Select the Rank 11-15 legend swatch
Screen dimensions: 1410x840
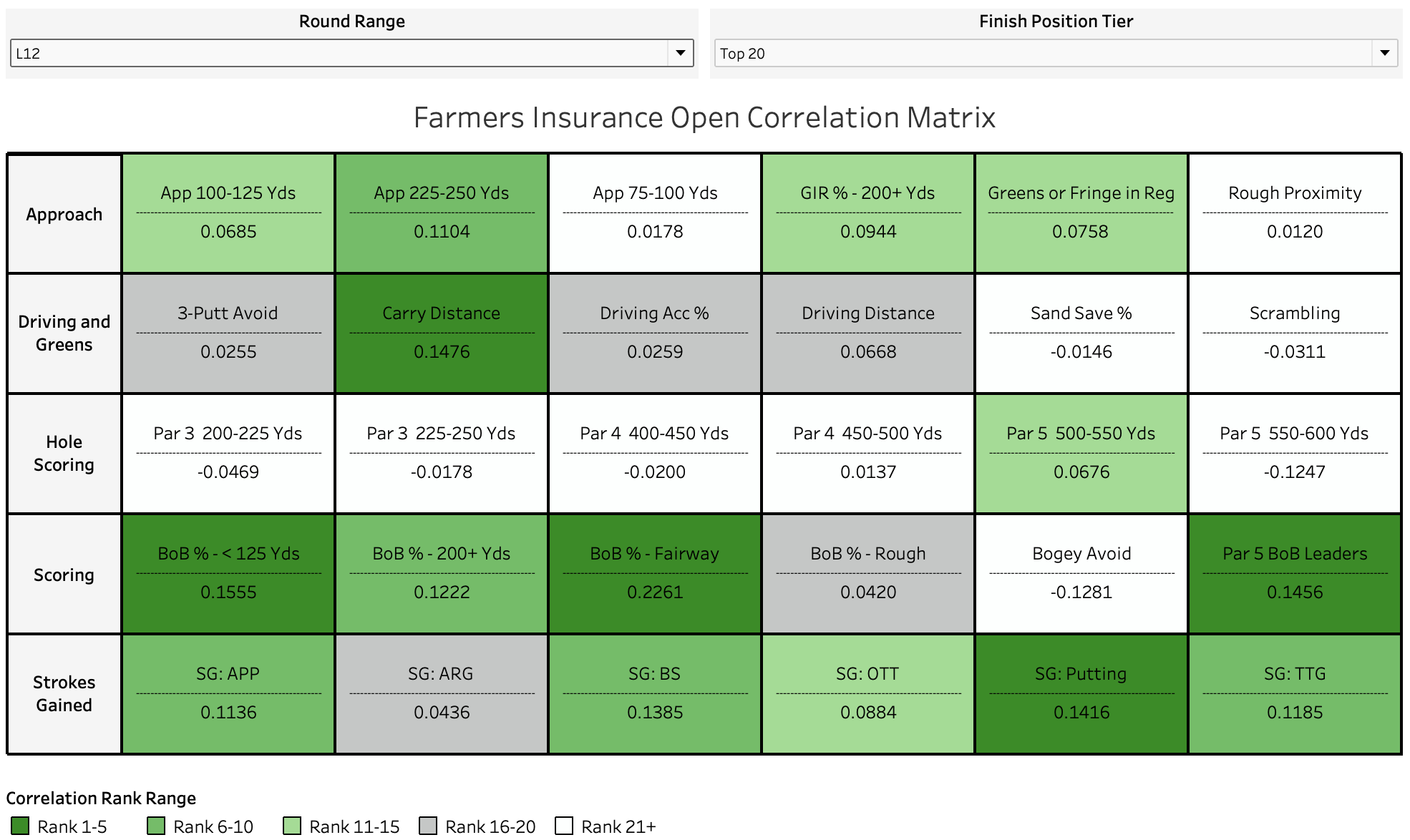292,826
